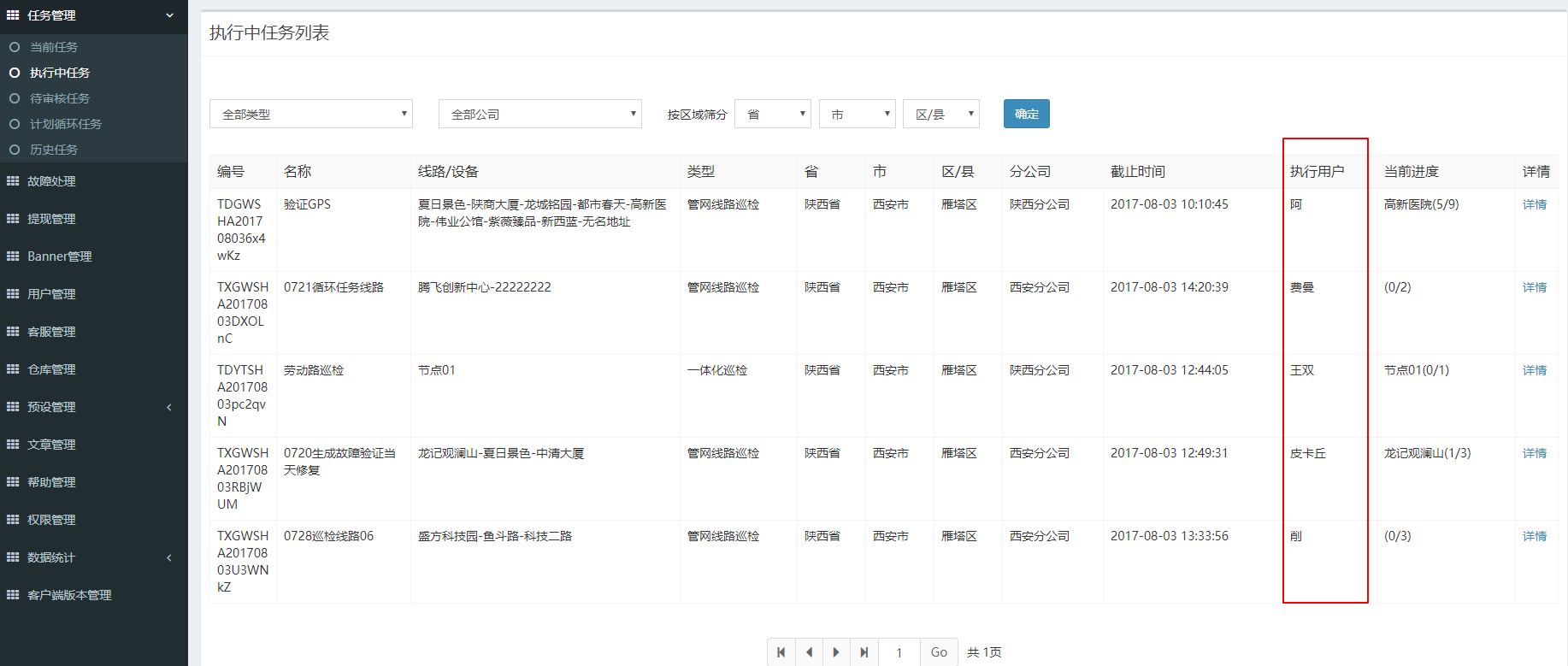The width and height of the screenshot is (1568, 666).
Task: Open the 市 region dropdown
Action: click(858, 114)
